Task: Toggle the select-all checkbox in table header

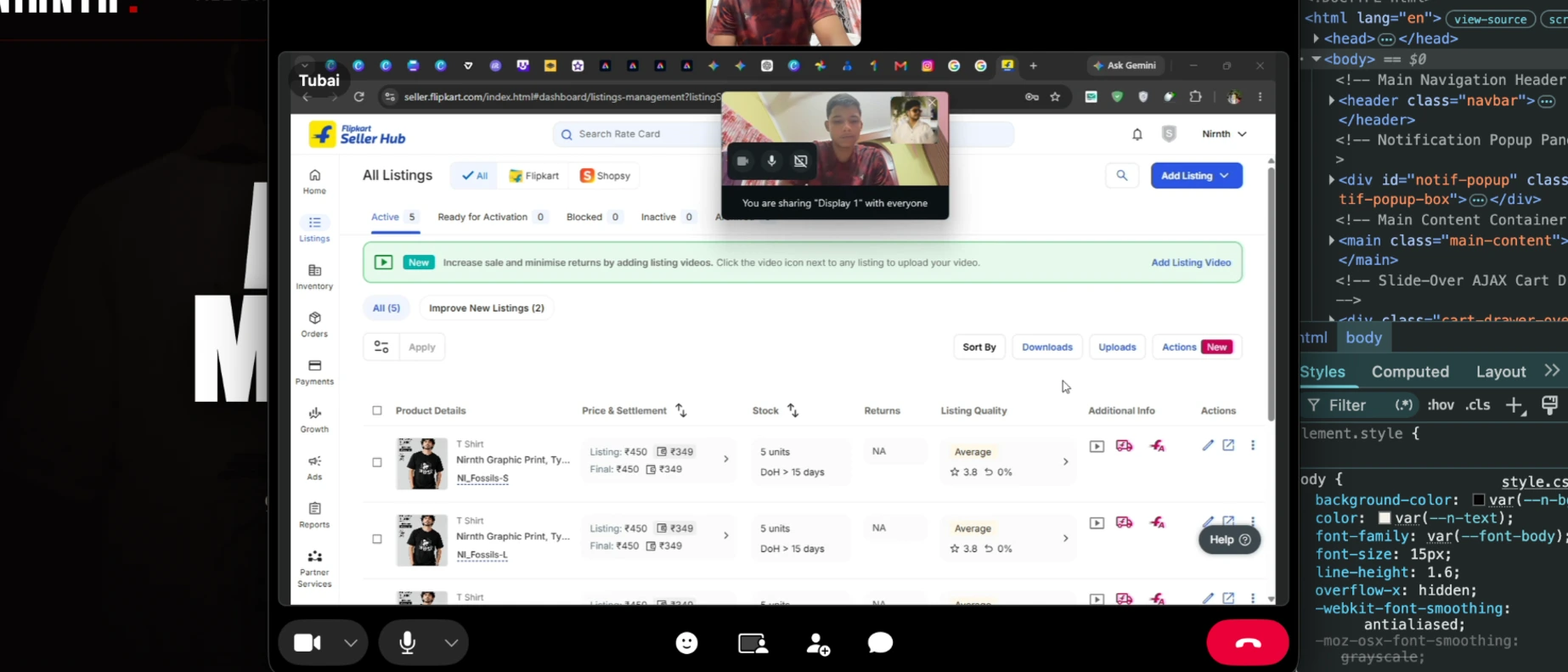Action: [377, 410]
